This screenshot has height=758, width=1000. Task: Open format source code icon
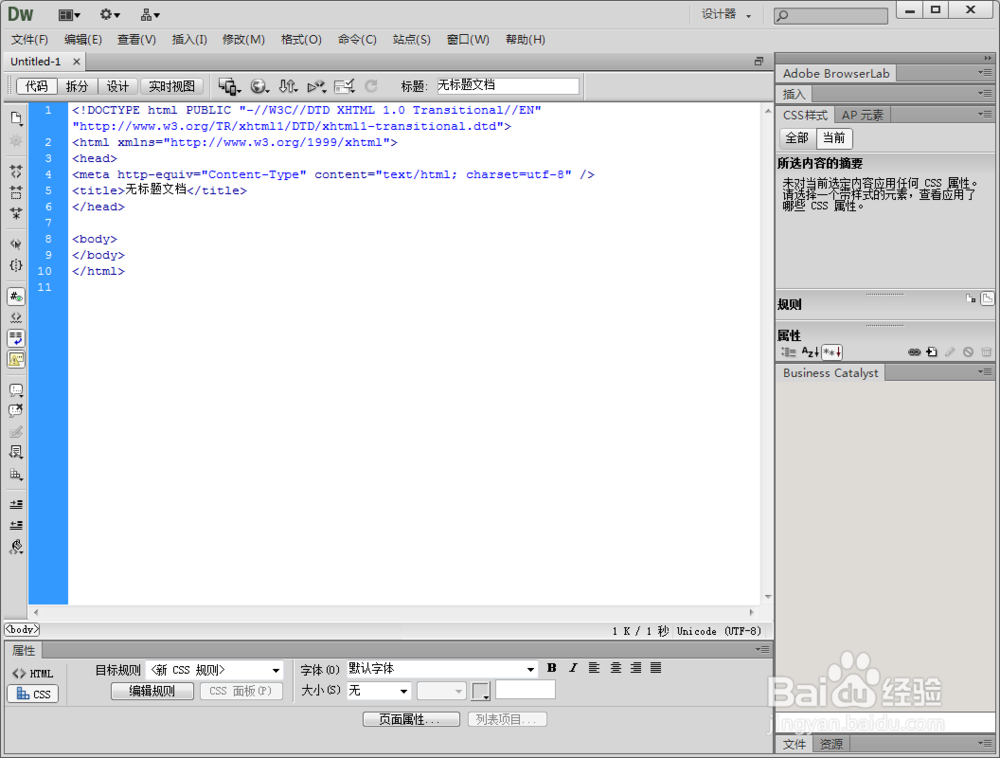[x=16, y=547]
